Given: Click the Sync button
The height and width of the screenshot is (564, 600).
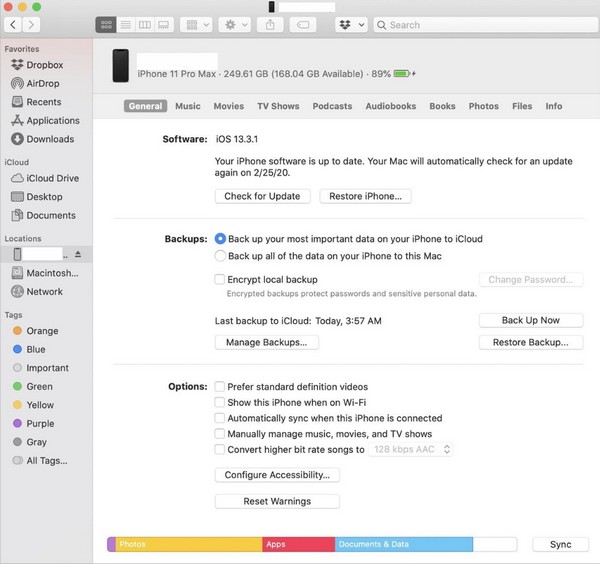Looking at the screenshot, I should tap(561, 544).
